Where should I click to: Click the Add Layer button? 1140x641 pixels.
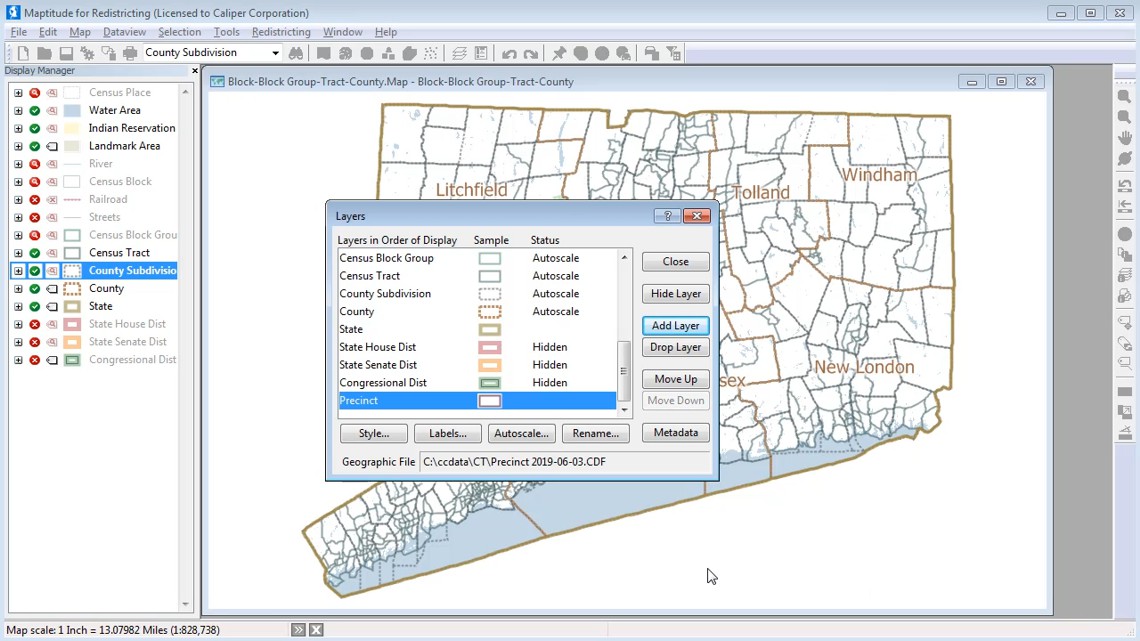675,325
